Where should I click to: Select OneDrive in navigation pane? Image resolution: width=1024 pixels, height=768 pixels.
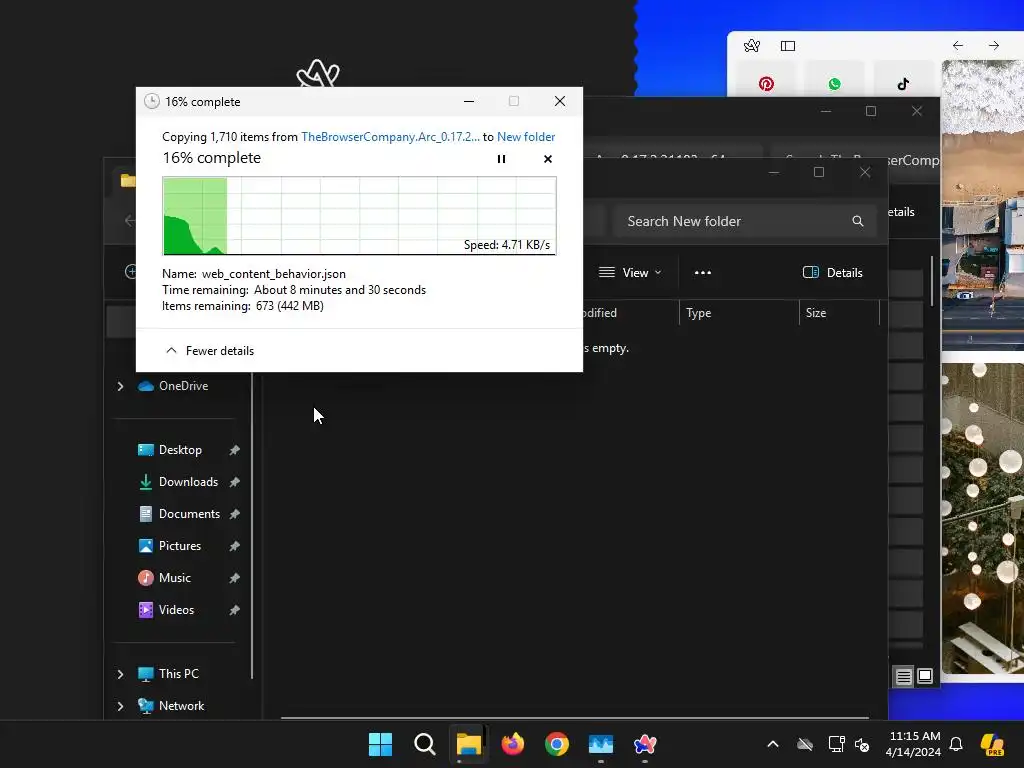[173, 386]
